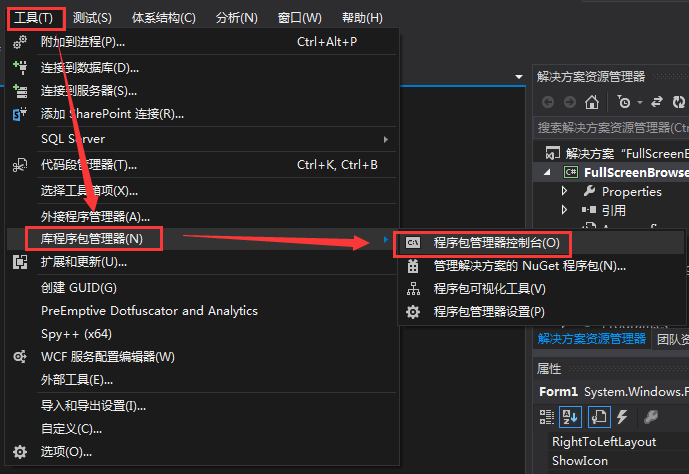Viewport: 689px width, 474px height.
Task: Click the C# project icon of FullScreenBrowser
Action: (x=571, y=172)
